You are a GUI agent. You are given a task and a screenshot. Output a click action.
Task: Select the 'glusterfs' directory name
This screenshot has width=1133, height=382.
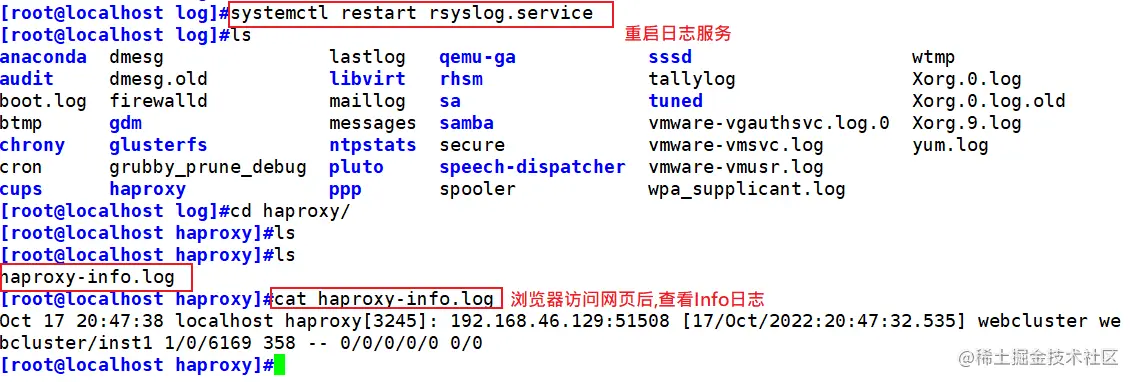[x=158, y=145]
